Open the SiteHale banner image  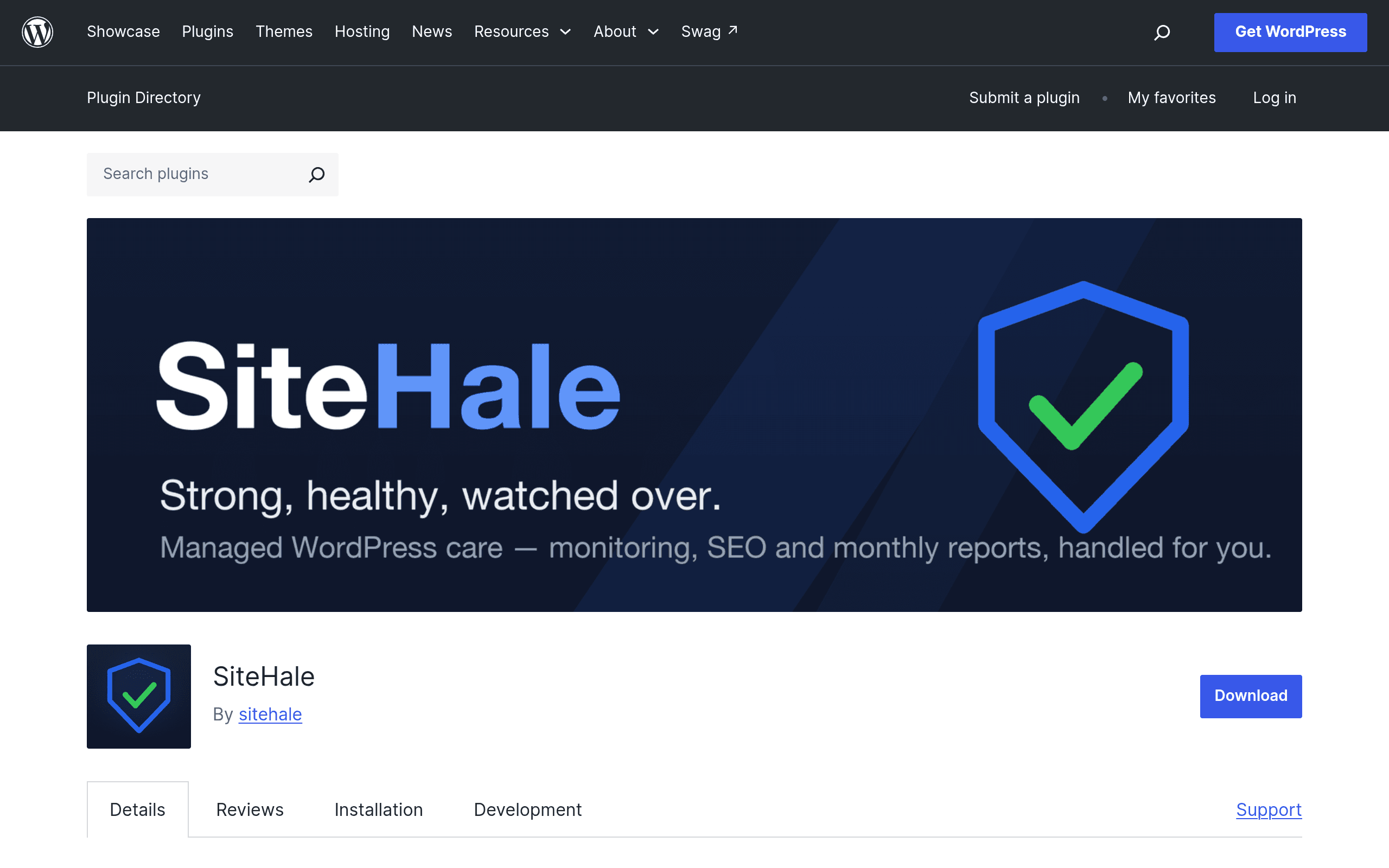point(694,414)
